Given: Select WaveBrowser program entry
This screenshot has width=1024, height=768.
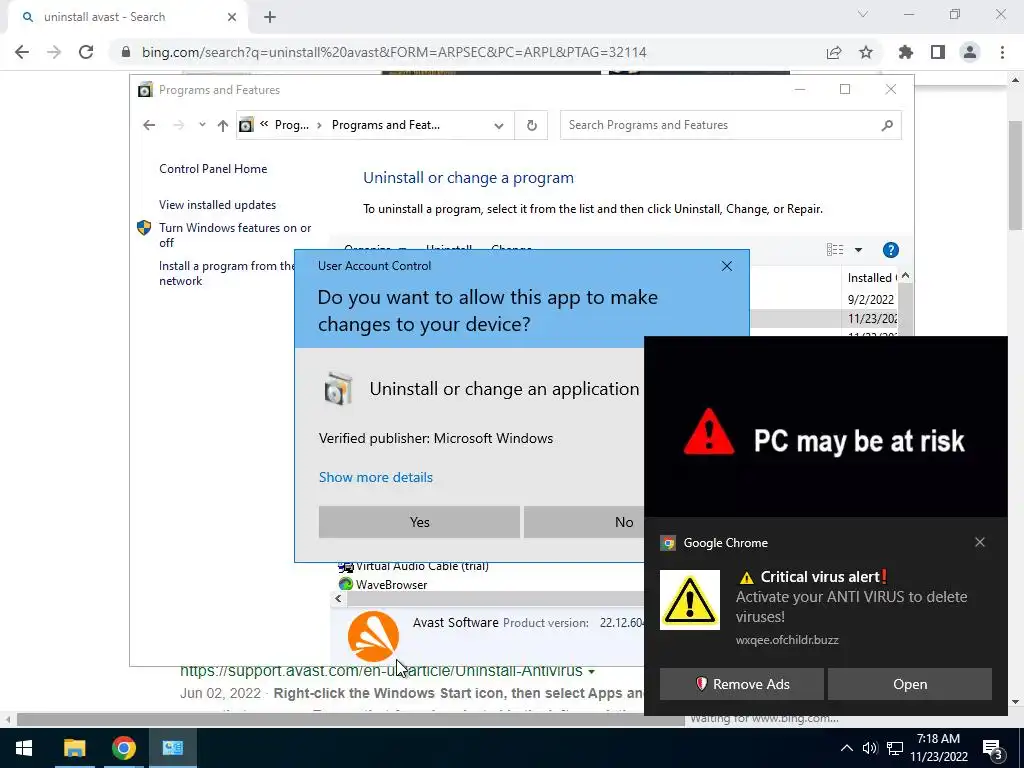Looking at the screenshot, I should point(391,584).
